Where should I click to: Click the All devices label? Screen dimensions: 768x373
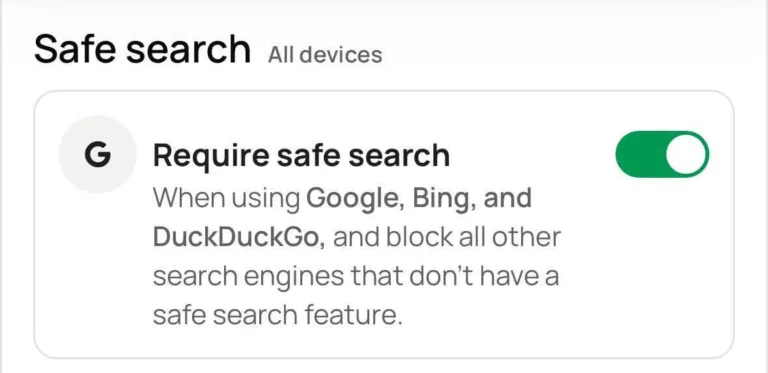pos(325,55)
